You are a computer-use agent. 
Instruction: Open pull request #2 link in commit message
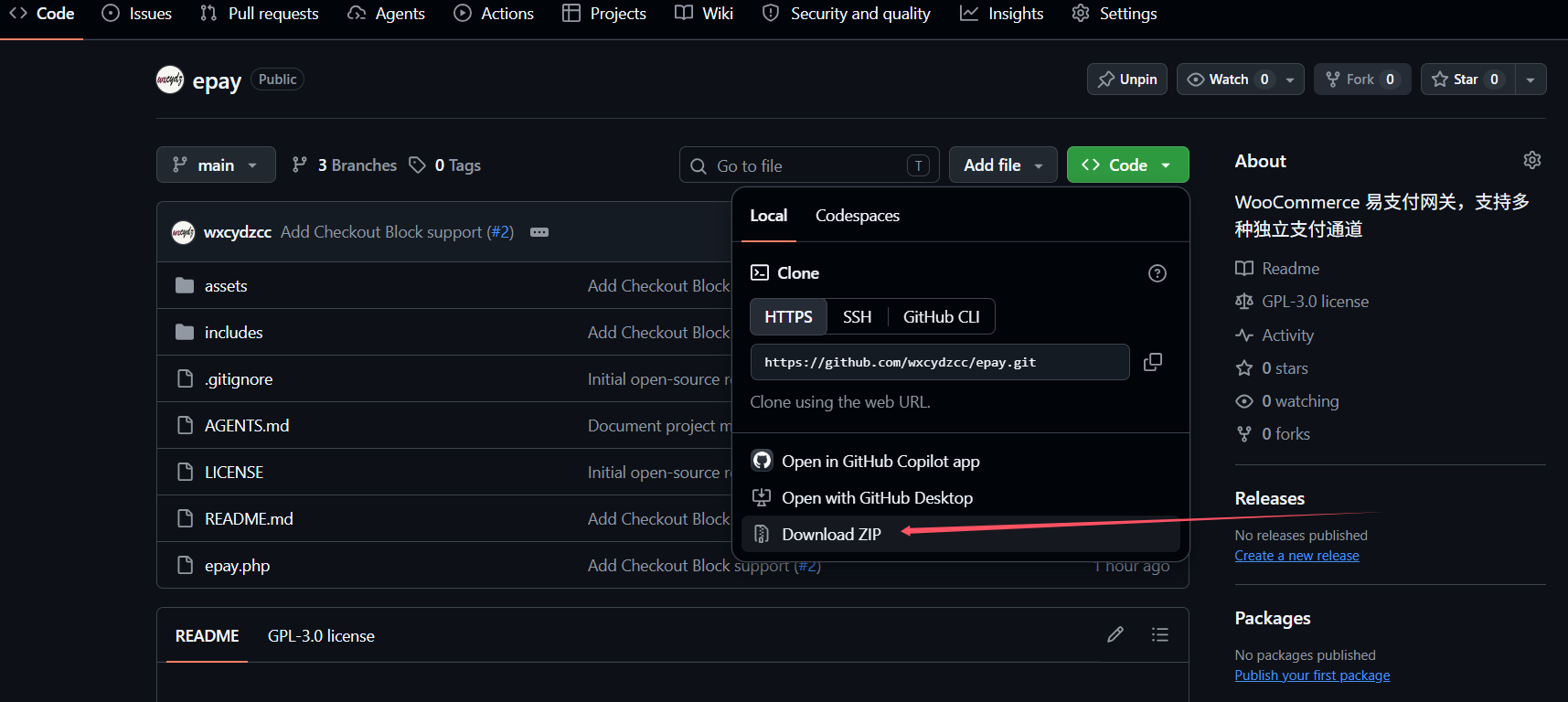pos(500,232)
